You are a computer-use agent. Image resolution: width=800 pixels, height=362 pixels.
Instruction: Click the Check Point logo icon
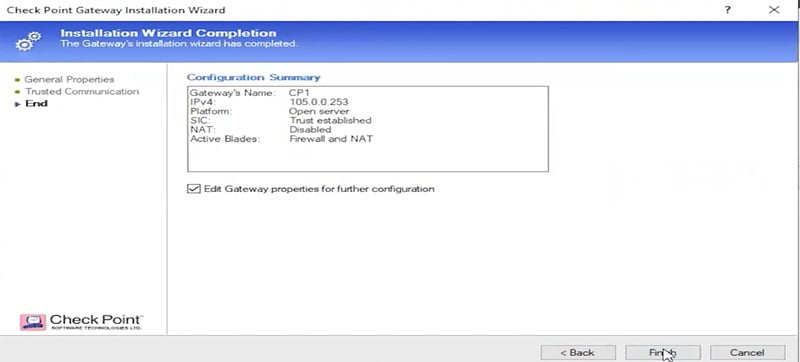(33, 322)
